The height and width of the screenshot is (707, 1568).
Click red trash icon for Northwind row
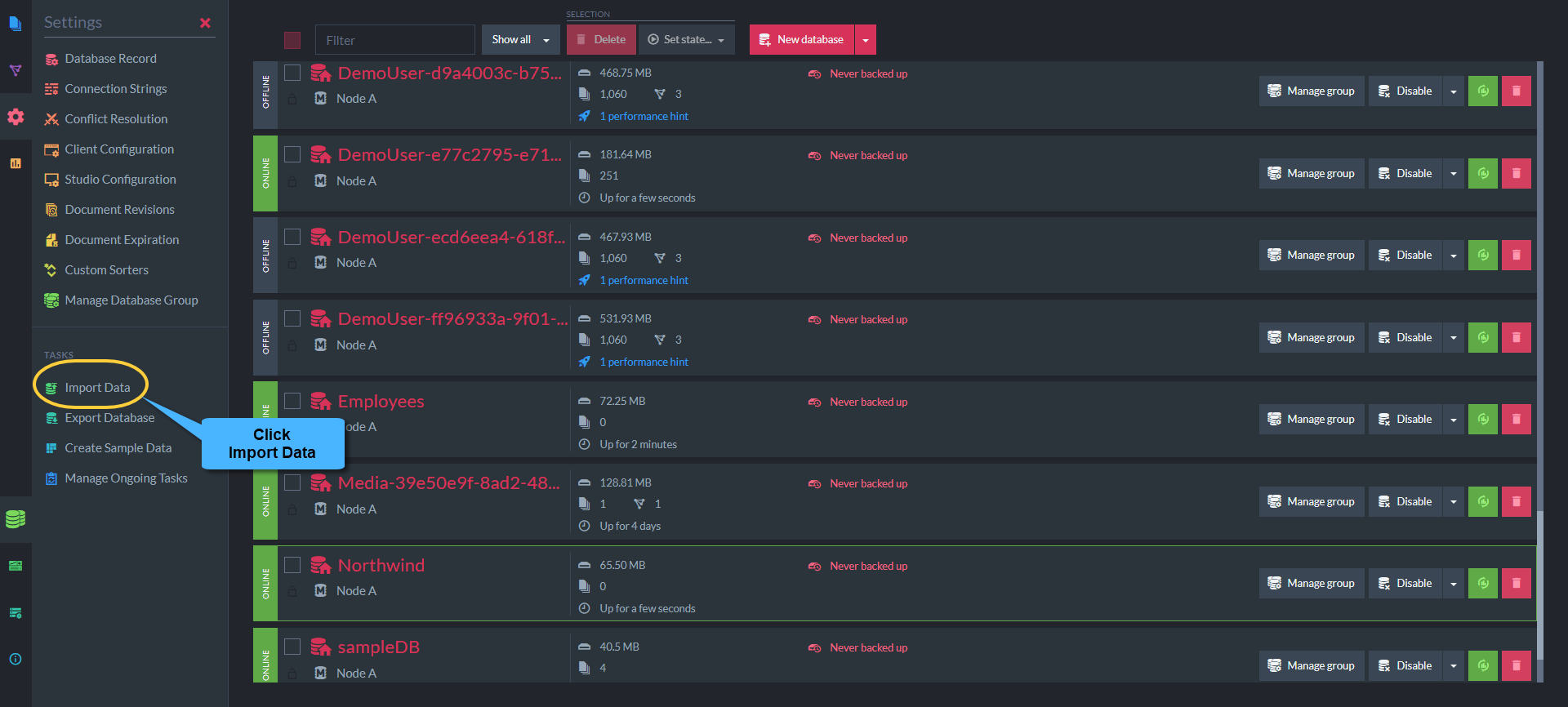coord(1517,583)
